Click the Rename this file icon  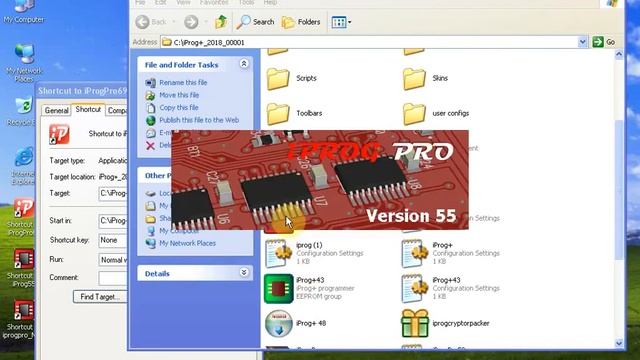(x=151, y=82)
